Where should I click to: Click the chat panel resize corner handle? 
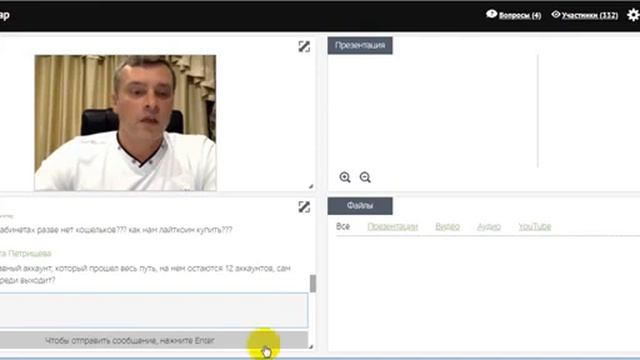tap(311, 347)
